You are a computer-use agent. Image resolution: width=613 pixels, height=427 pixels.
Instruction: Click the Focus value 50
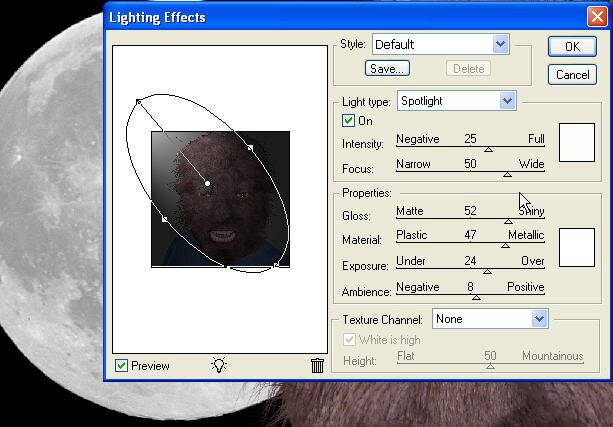click(x=470, y=163)
